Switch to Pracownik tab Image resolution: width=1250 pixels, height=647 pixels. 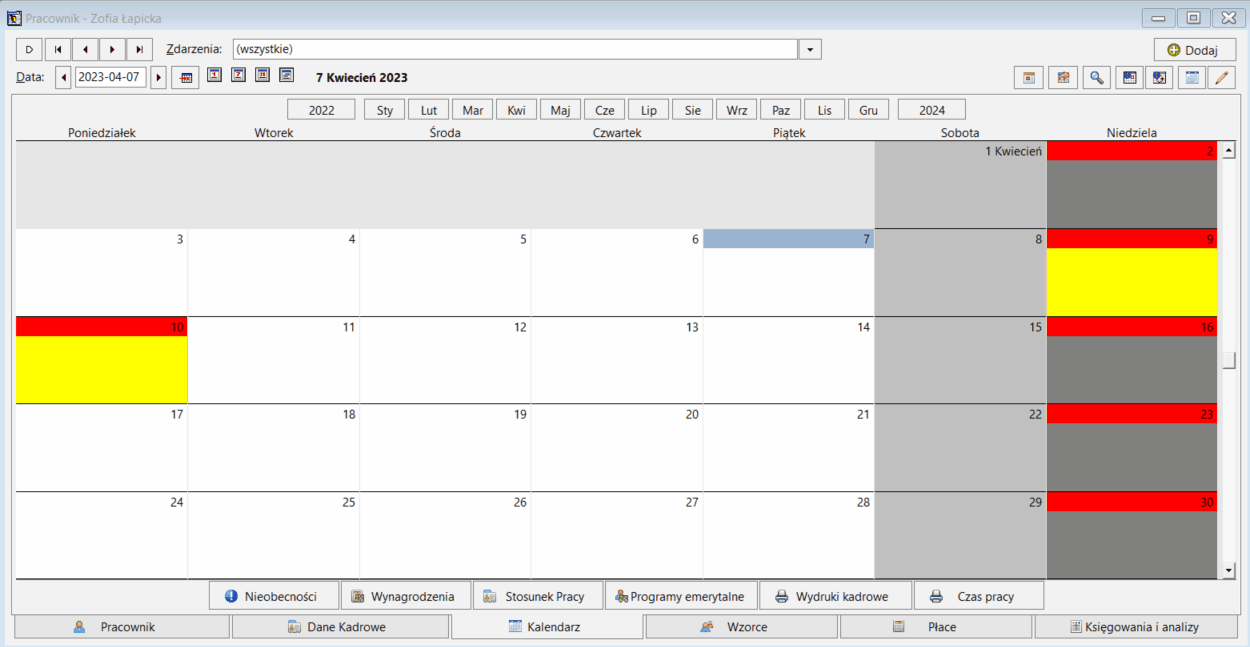tap(122, 627)
